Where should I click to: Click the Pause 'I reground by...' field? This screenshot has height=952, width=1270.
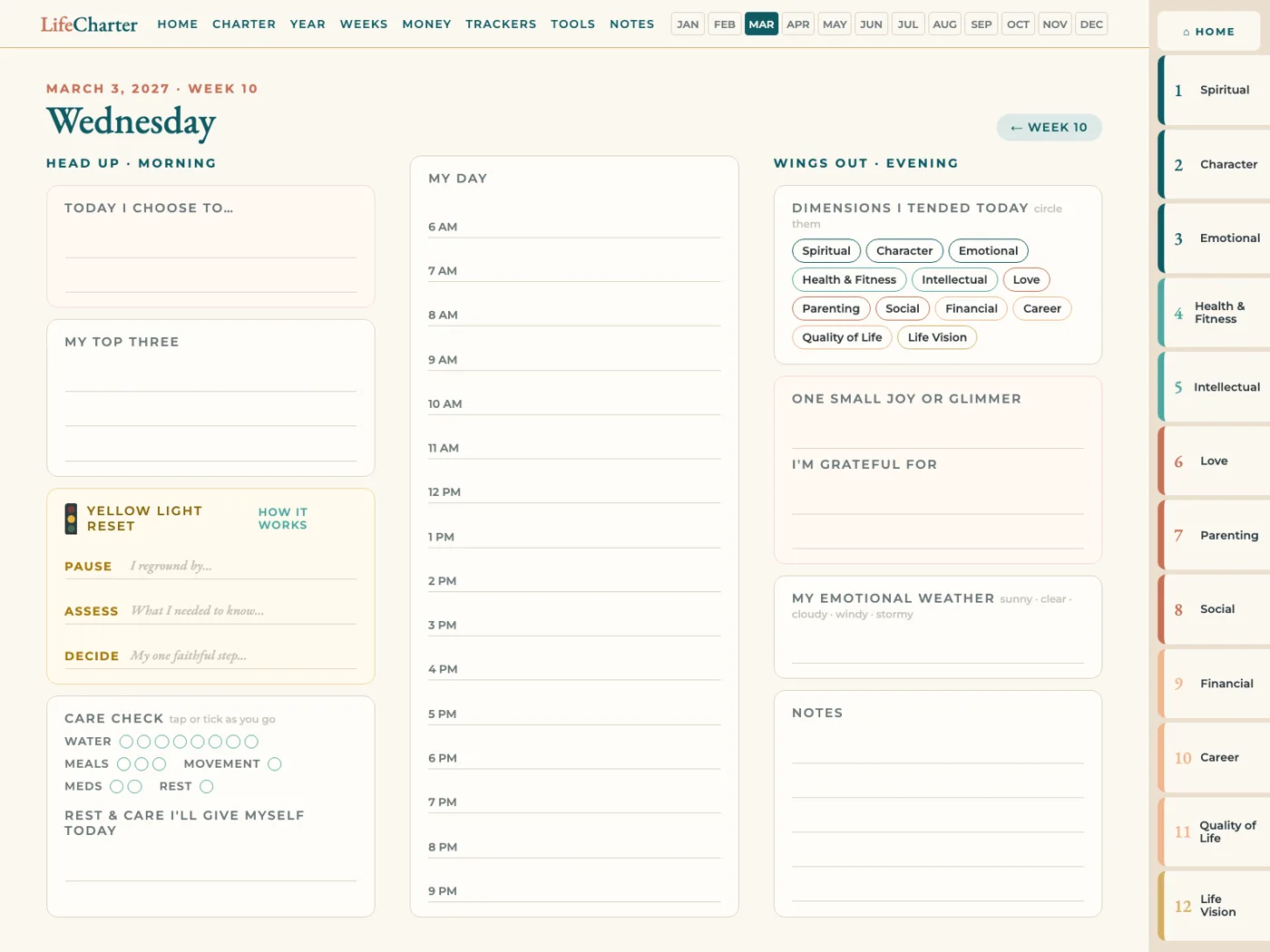click(243, 567)
